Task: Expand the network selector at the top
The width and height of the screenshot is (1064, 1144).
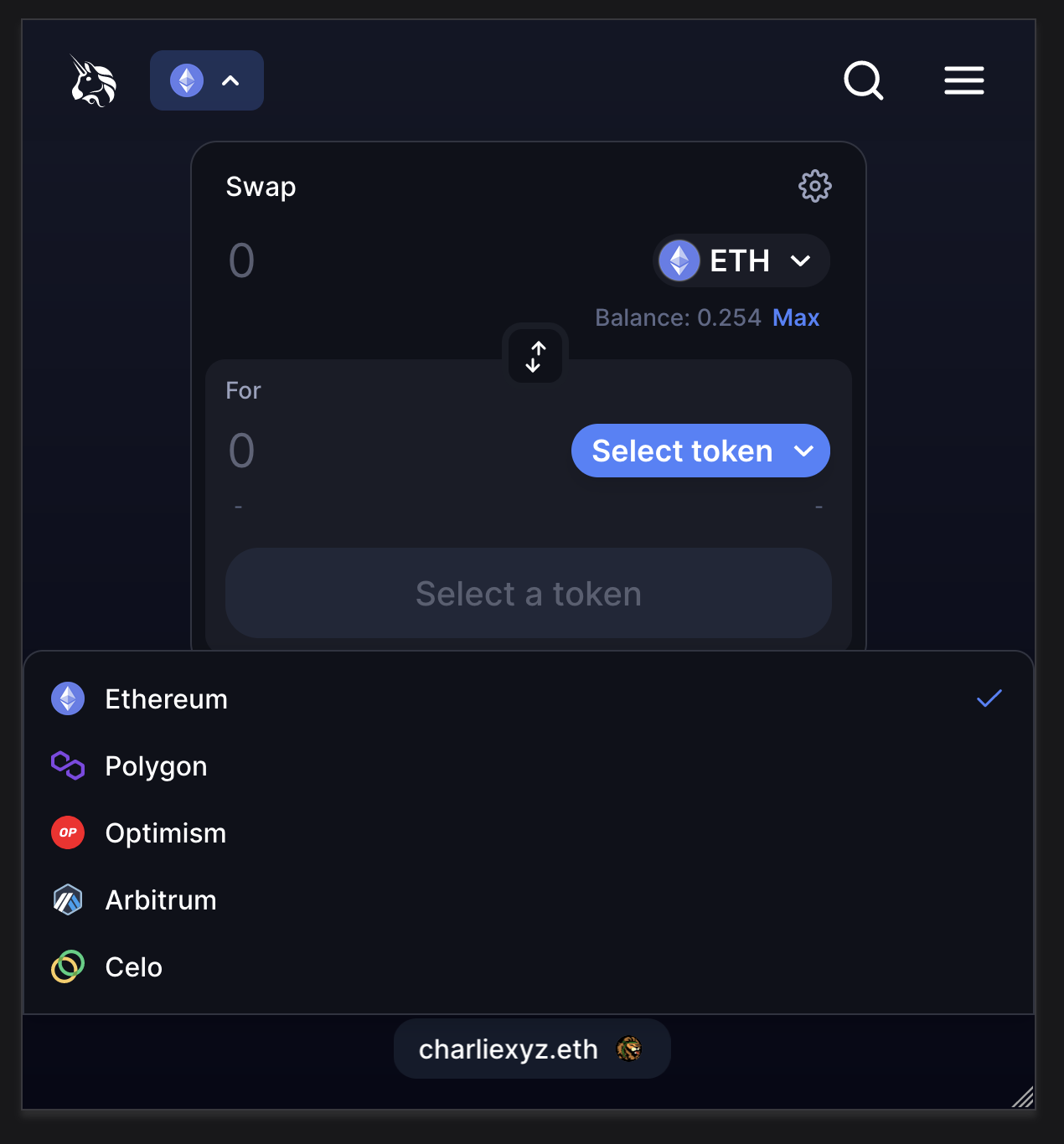Action: coord(206,80)
